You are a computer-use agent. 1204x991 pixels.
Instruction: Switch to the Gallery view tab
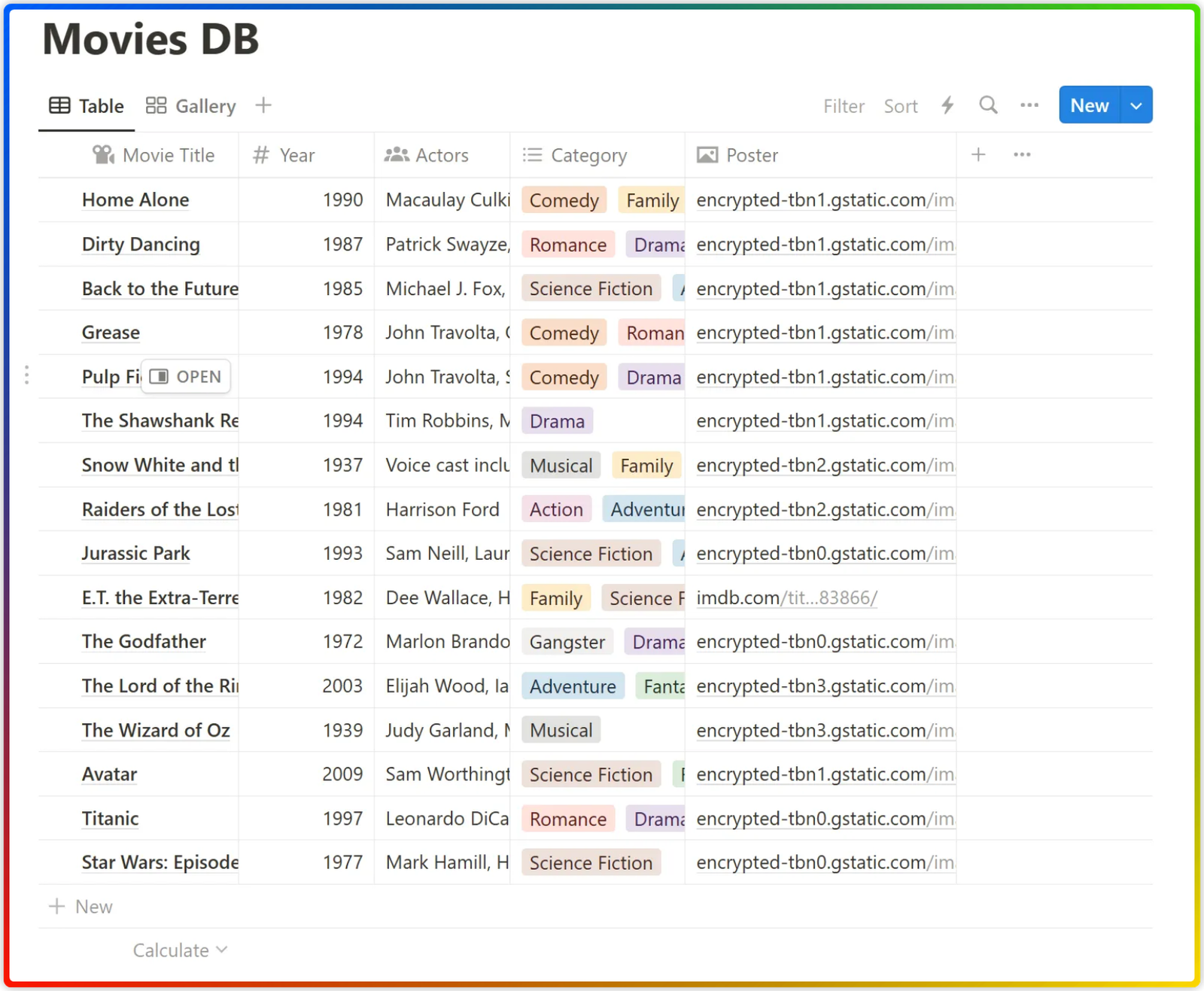190,105
